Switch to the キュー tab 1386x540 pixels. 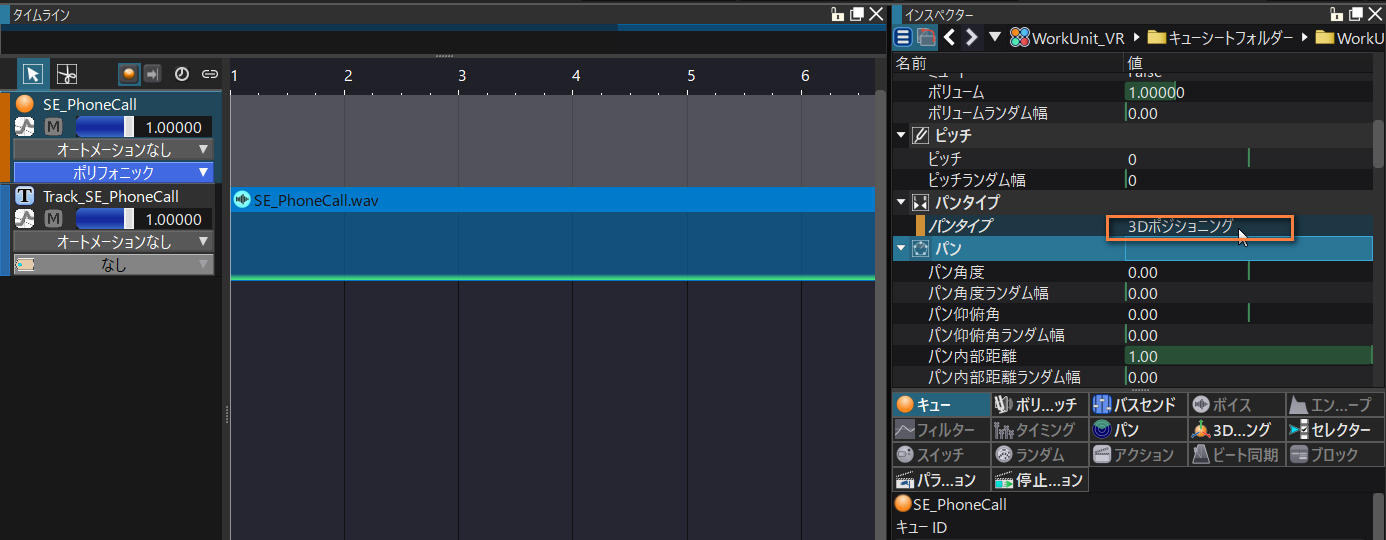tap(941, 405)
